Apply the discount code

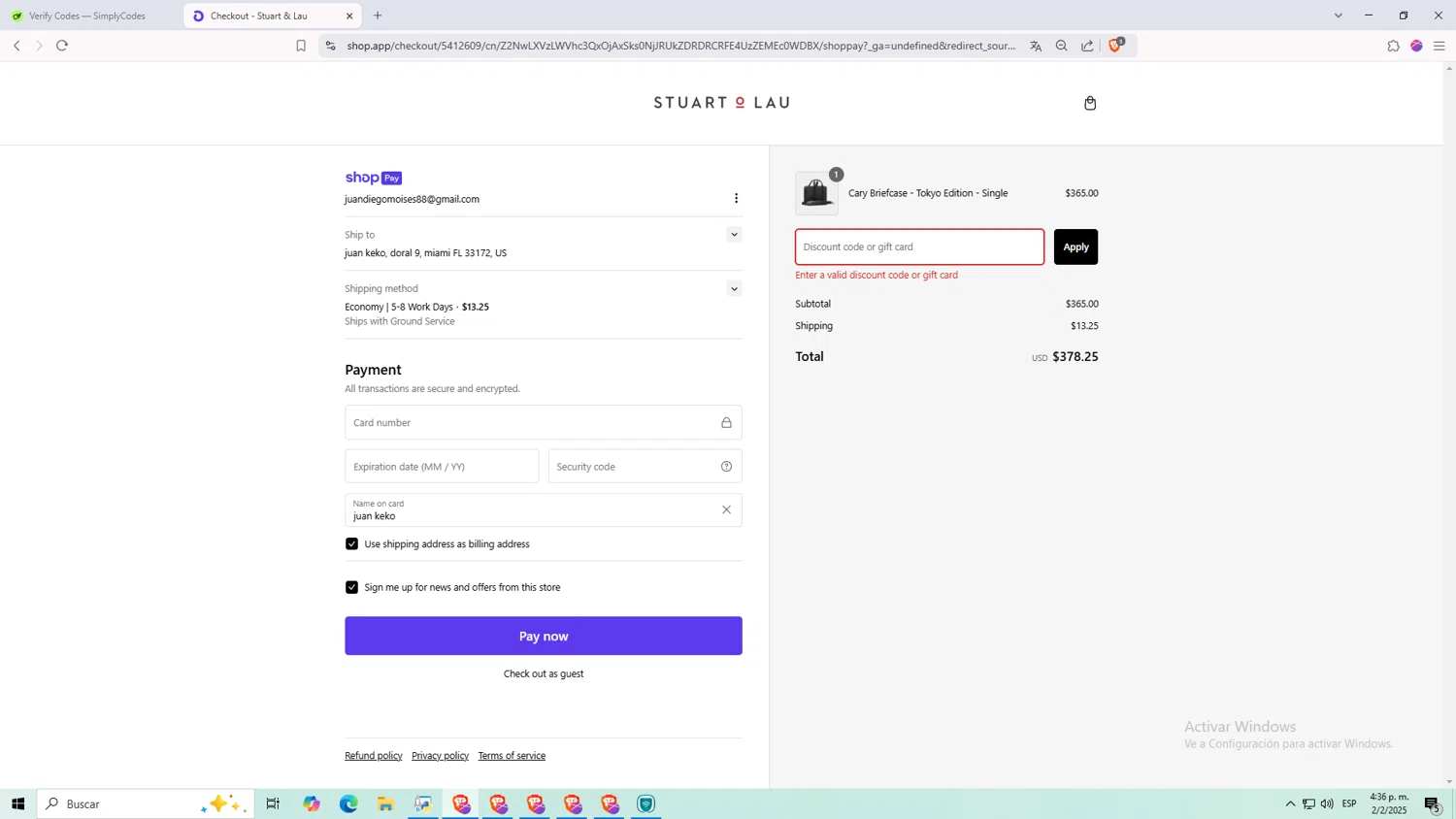point(1075,246)
